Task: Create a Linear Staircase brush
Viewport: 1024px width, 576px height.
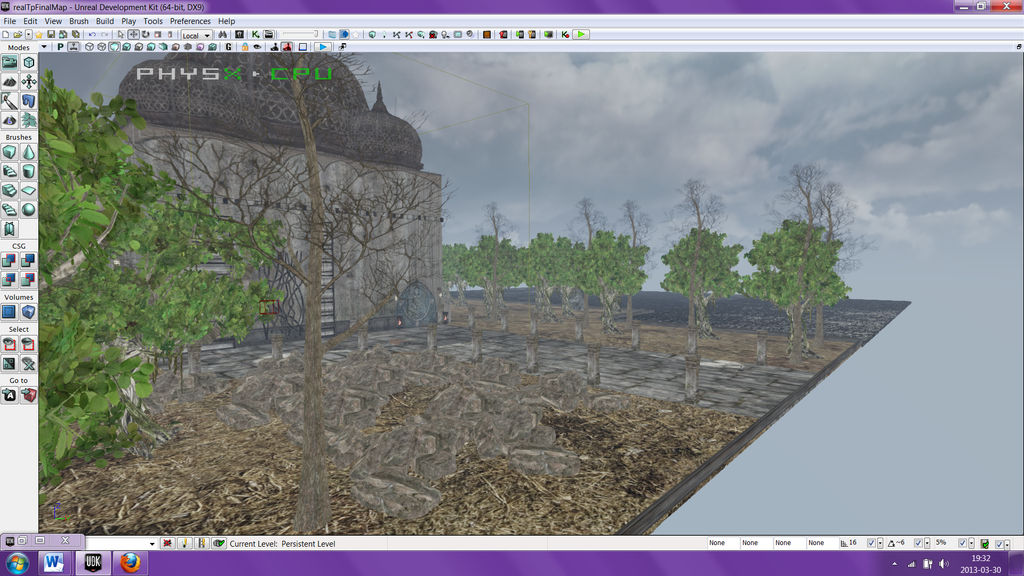Action: 9,190
